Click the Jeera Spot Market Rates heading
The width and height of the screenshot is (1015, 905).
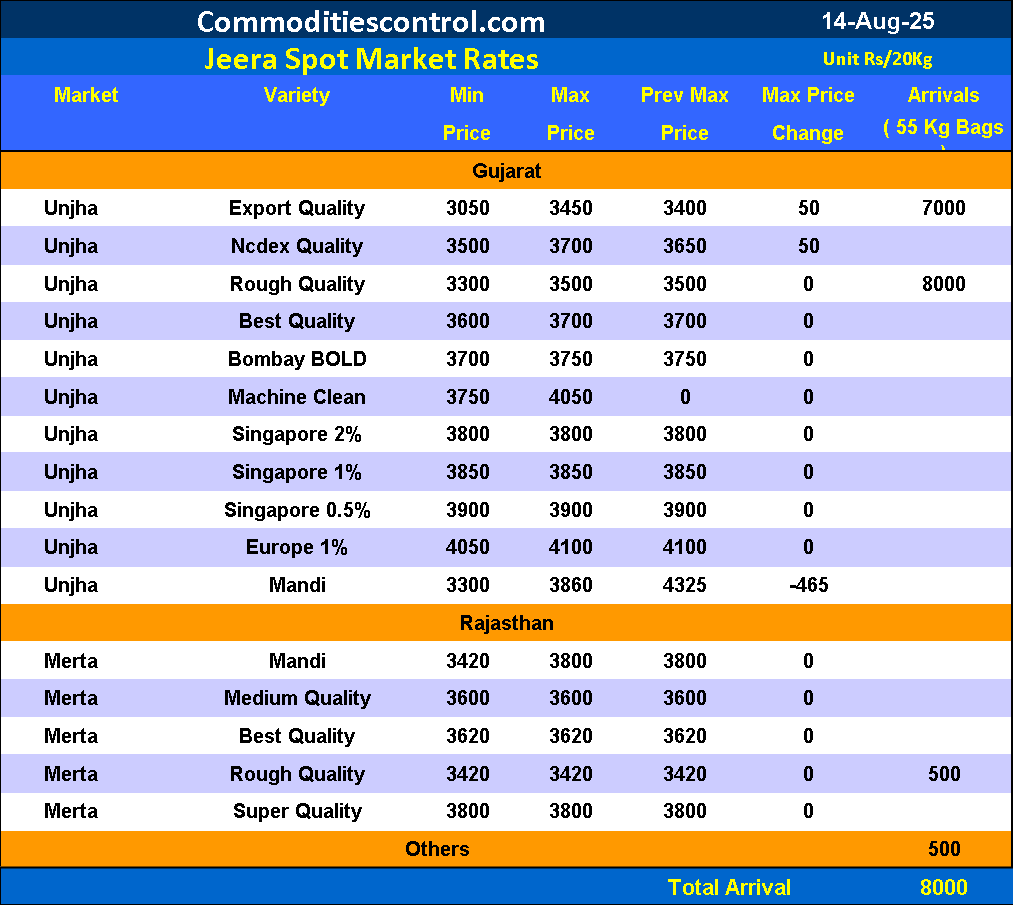[x=371, y=59]
